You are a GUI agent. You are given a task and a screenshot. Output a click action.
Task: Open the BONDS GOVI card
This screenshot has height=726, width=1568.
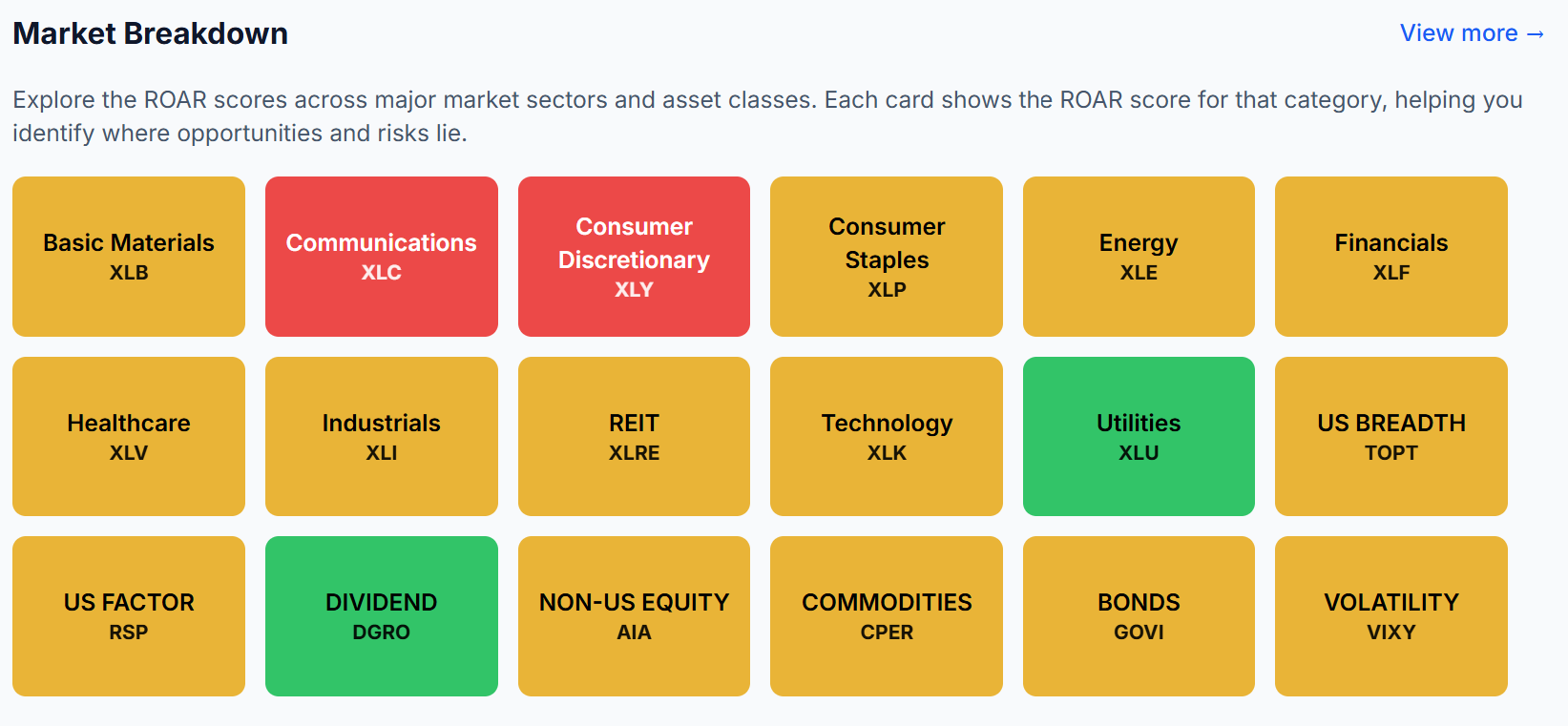click(x=1139, y=616)
